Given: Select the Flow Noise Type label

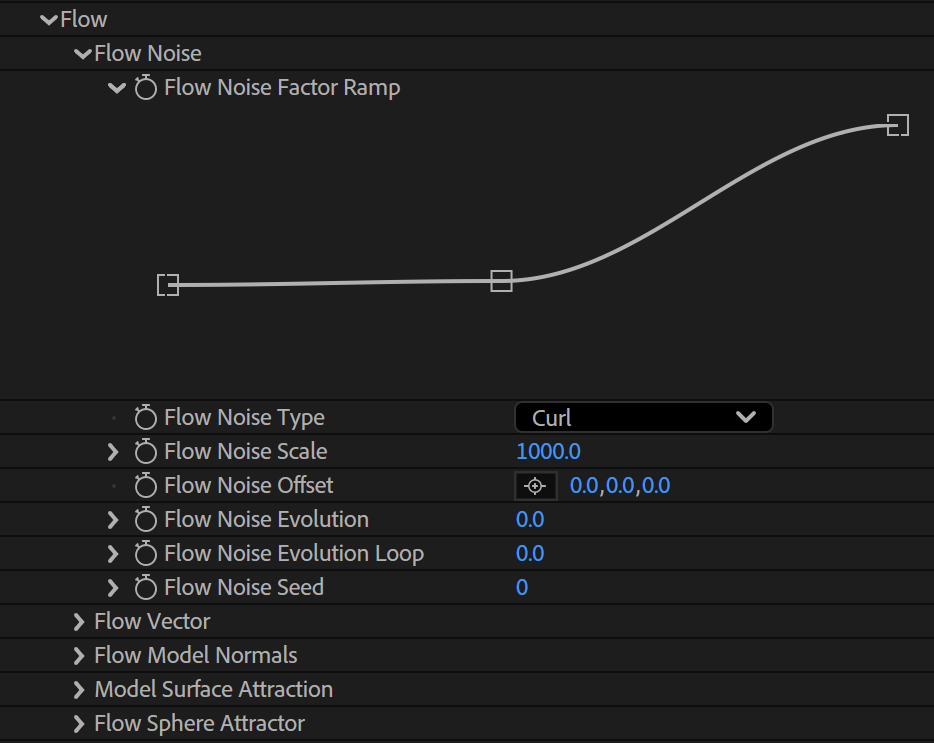Looking at the screenshot, I should 244,418.
